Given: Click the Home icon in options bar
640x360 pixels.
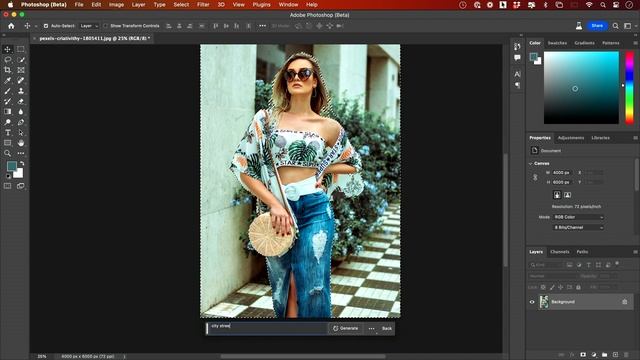Looking at the screenshot, I should 11,26.
